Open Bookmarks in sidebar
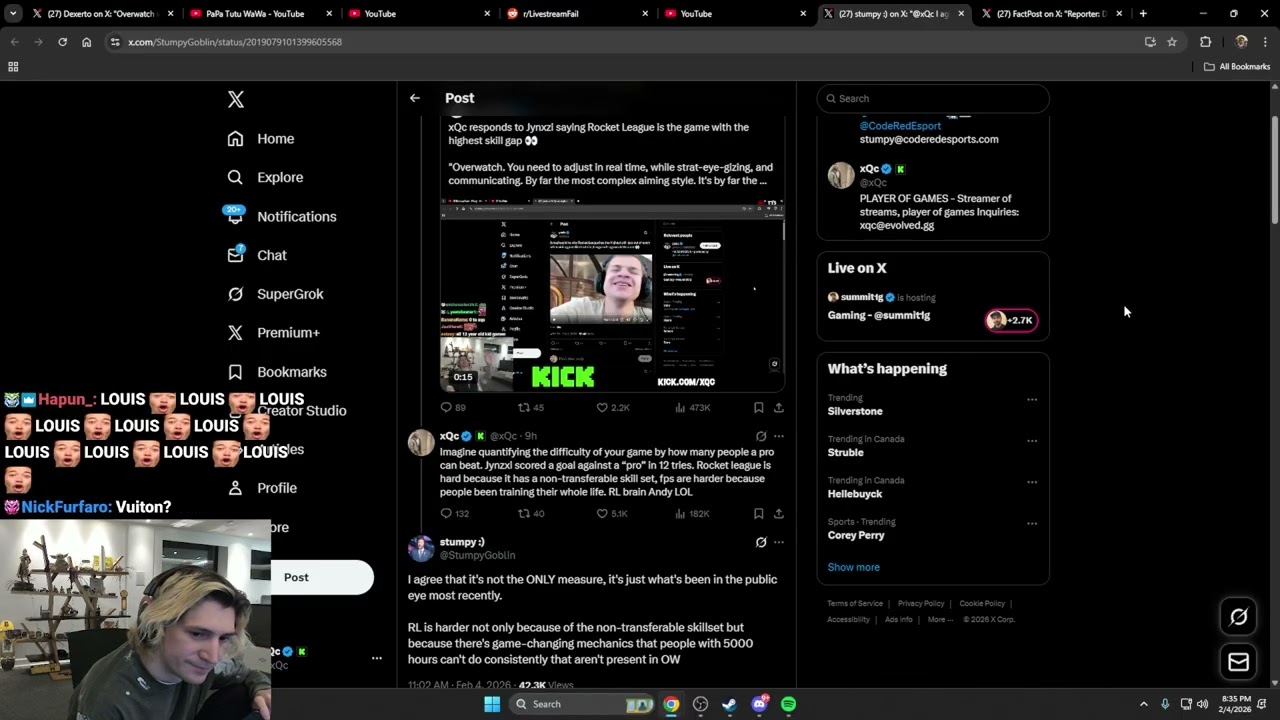The width and height of the screenshot is (1280, 720). (276, 372)
